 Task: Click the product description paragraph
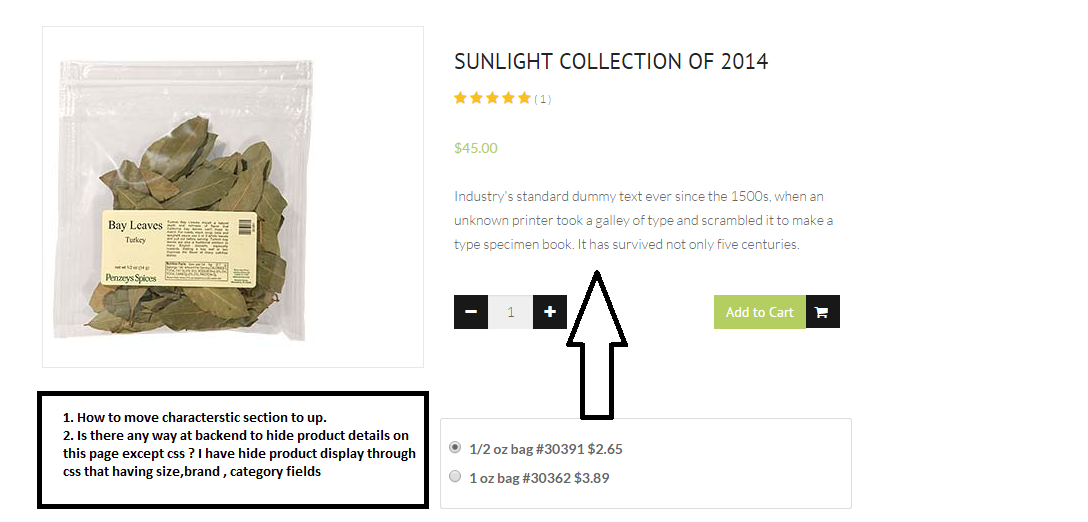pyautogui.click(x=643, y=220)
